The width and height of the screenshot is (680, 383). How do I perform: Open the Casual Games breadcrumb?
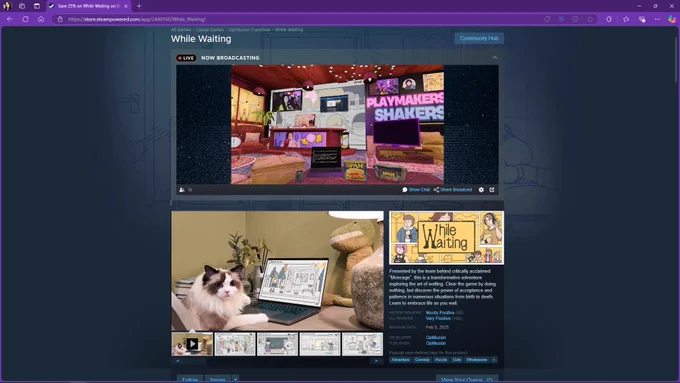pyautogui.click(x=210, y=29)
